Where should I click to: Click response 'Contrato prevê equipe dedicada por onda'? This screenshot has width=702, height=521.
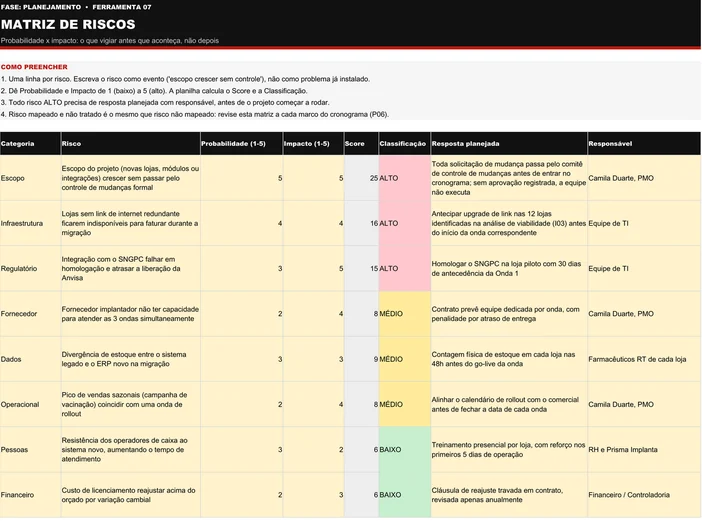(505, 314)
